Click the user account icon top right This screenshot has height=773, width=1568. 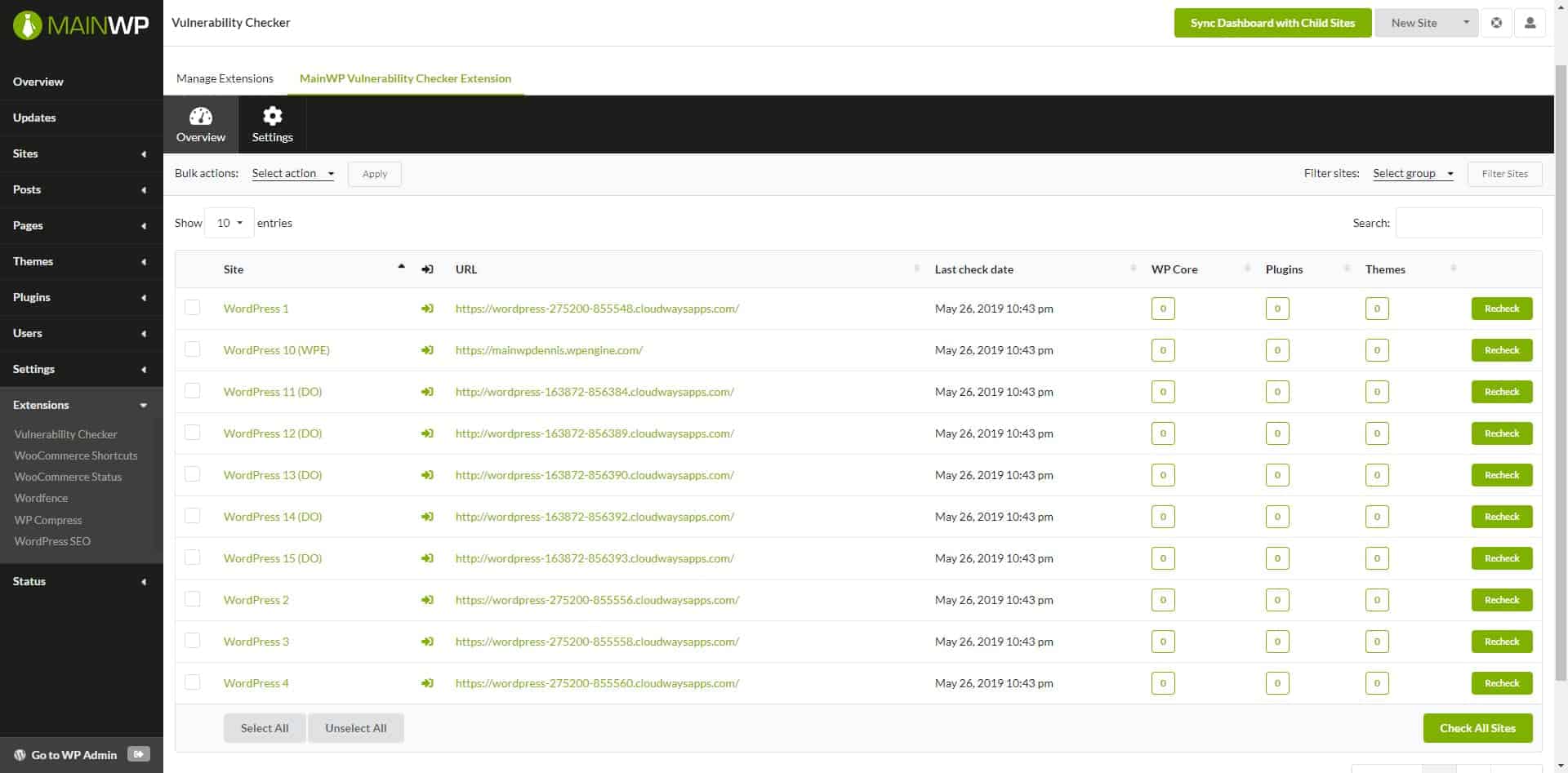[x=1529, y=22]
